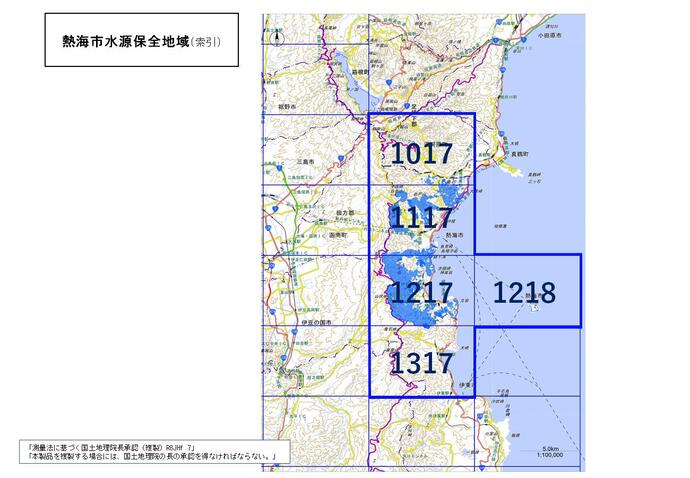Click the 測量法に基づく国土地理院長承認 notice line
Viewport: 690px width, 478px height.
coord(112,448)
